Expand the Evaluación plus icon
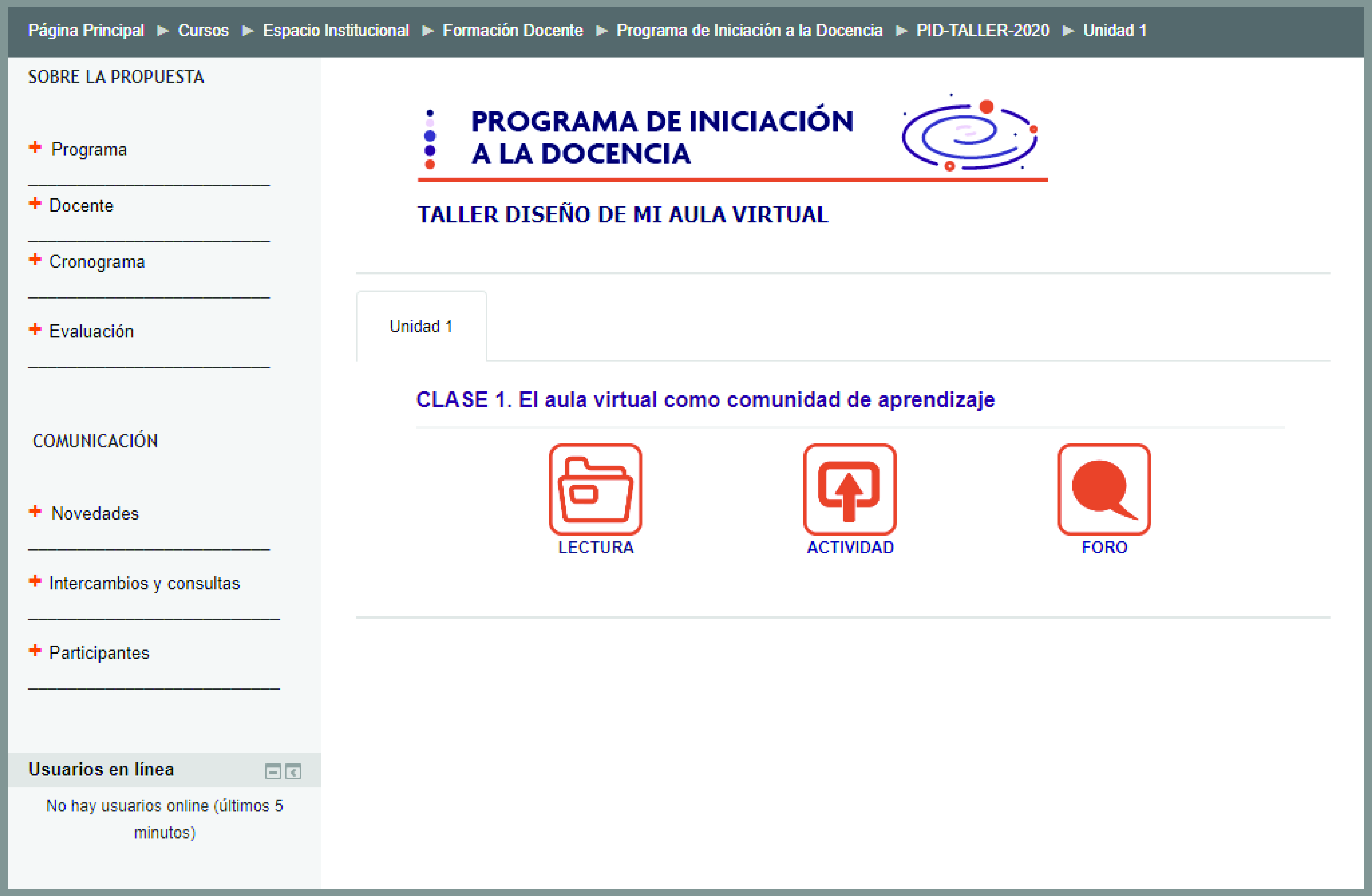The width and height of the screenshot is (1372, 896). click(35, 329)
